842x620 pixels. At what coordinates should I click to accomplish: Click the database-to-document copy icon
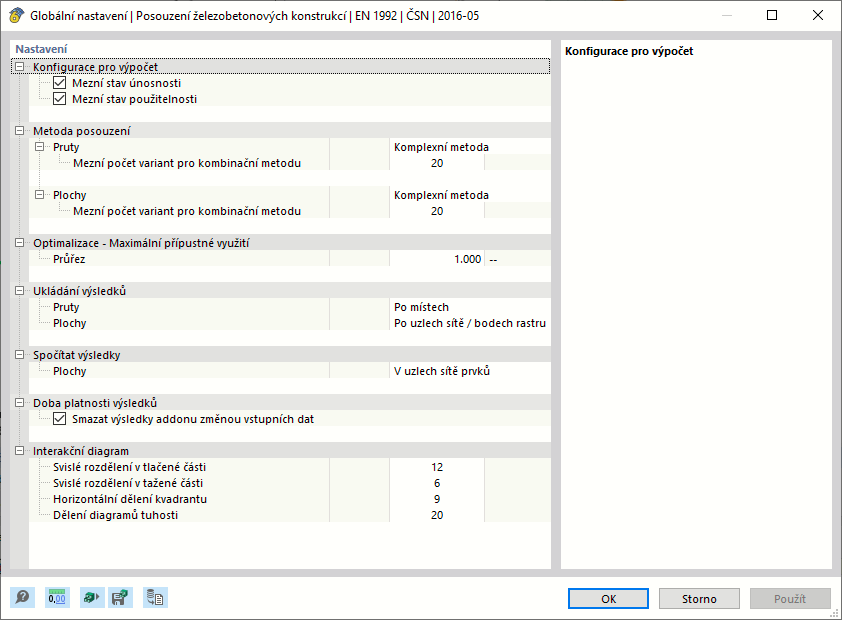156,597
